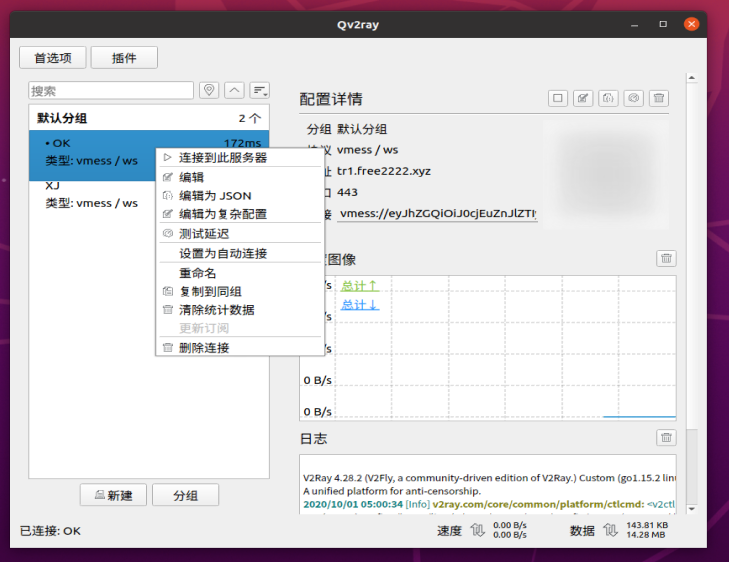
Task: Click the trash icon beside 删除连接
Action: pos(168,348)
